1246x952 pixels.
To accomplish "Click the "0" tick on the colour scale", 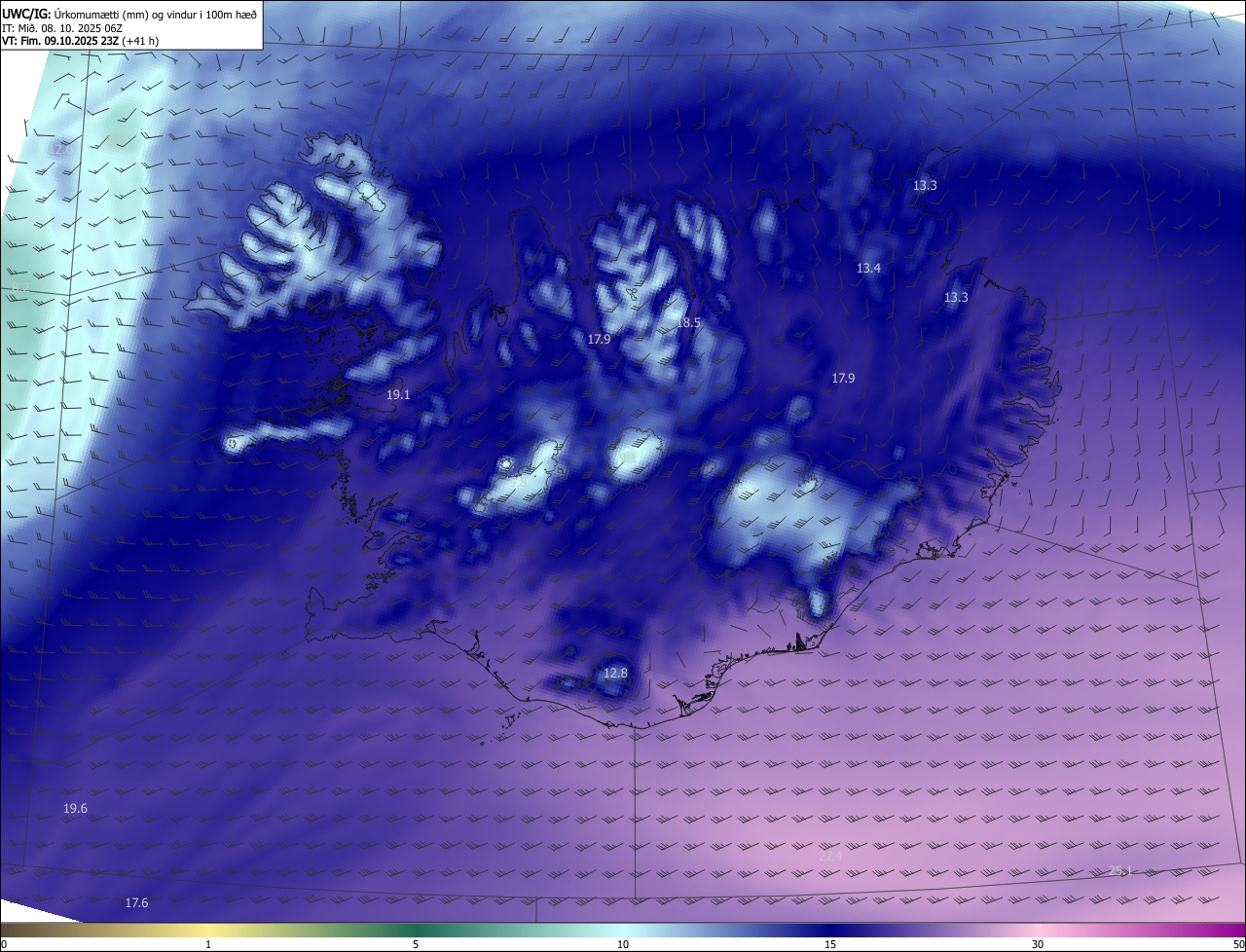I will click(x=4, y=944).
